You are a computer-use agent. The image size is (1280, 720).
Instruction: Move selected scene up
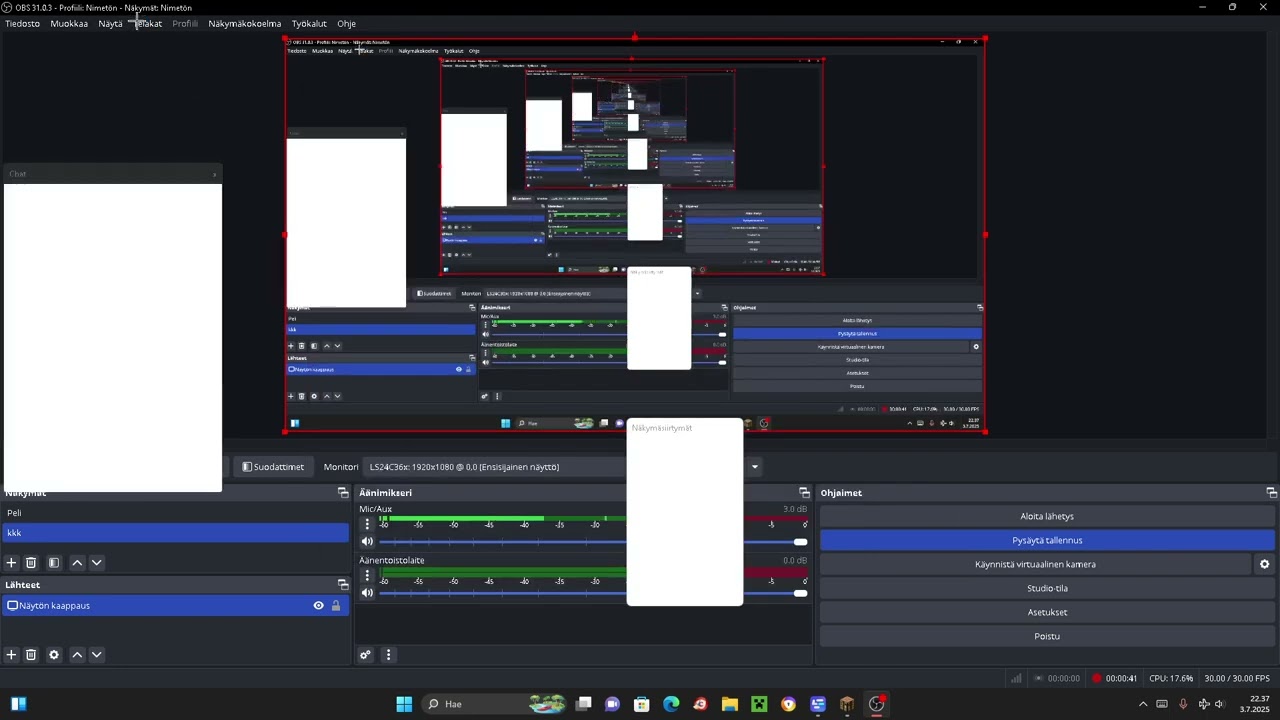coord(77,563)
